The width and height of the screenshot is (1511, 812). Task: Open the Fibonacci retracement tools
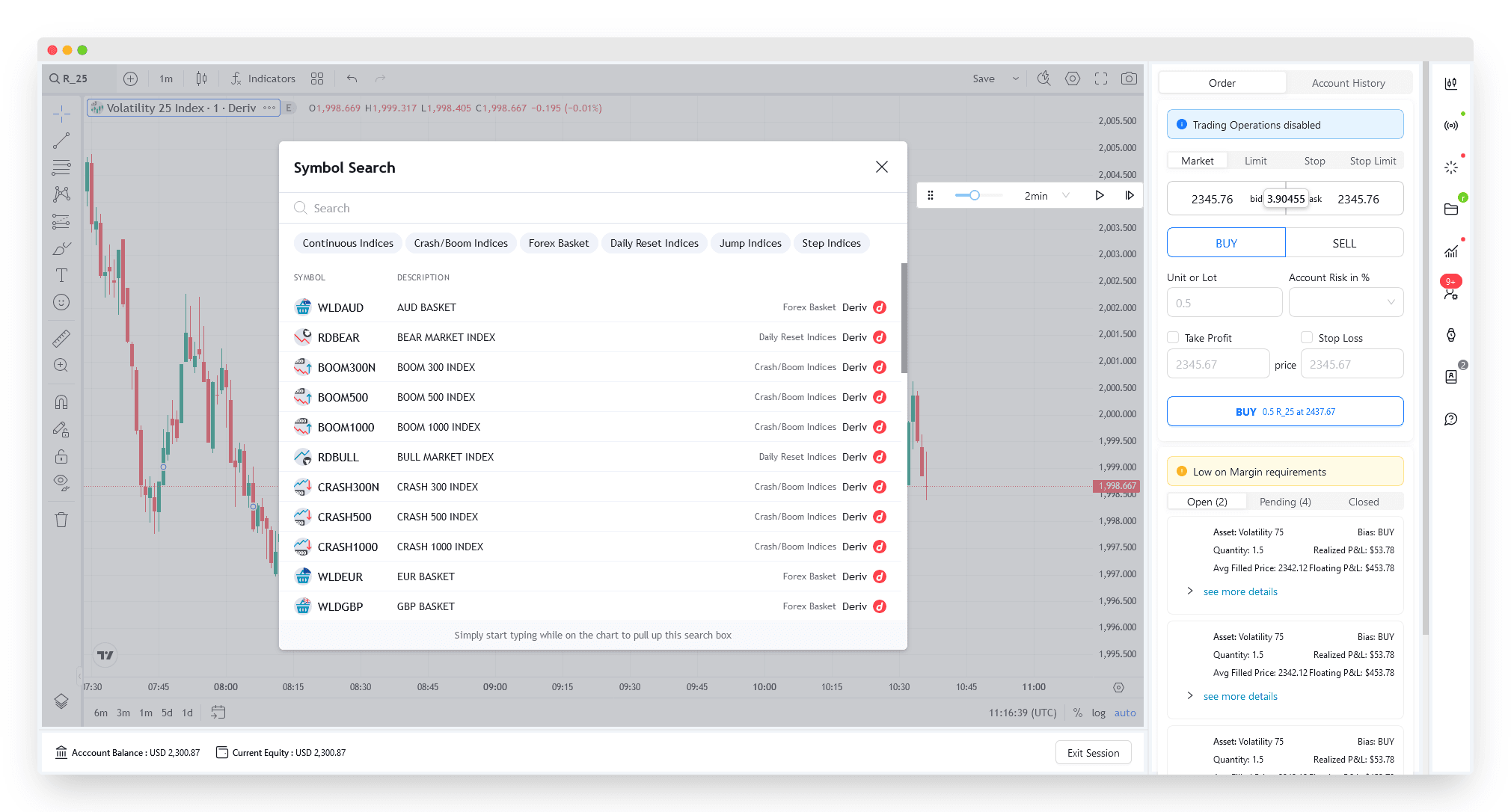(61, 167)
